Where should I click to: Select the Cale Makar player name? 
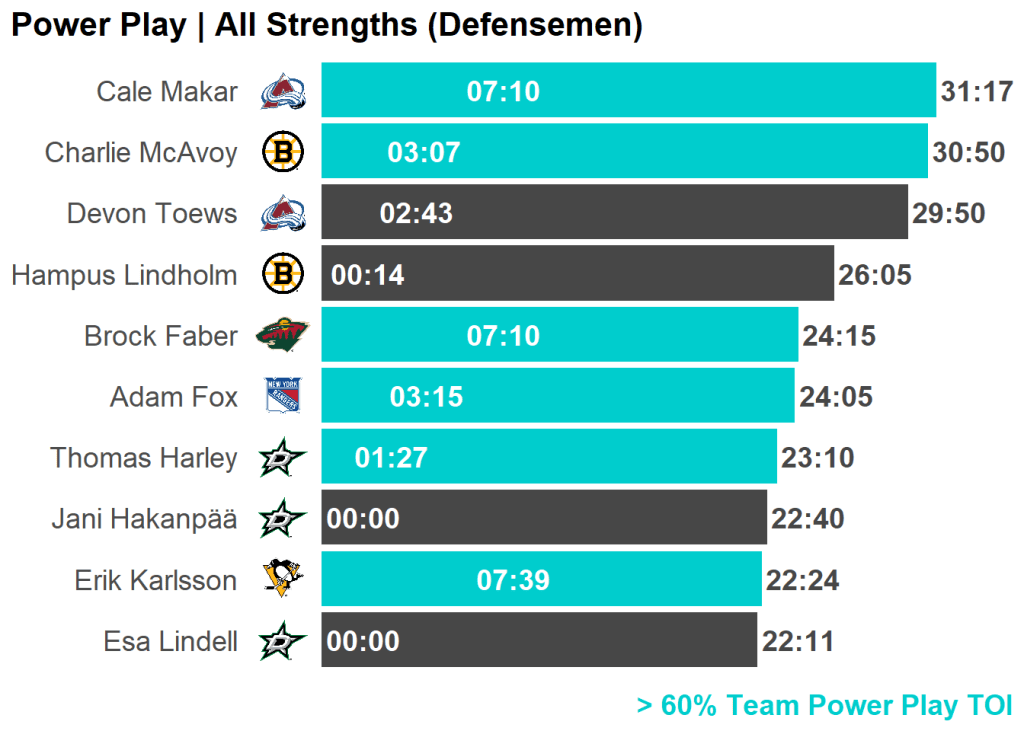[167, 92]
